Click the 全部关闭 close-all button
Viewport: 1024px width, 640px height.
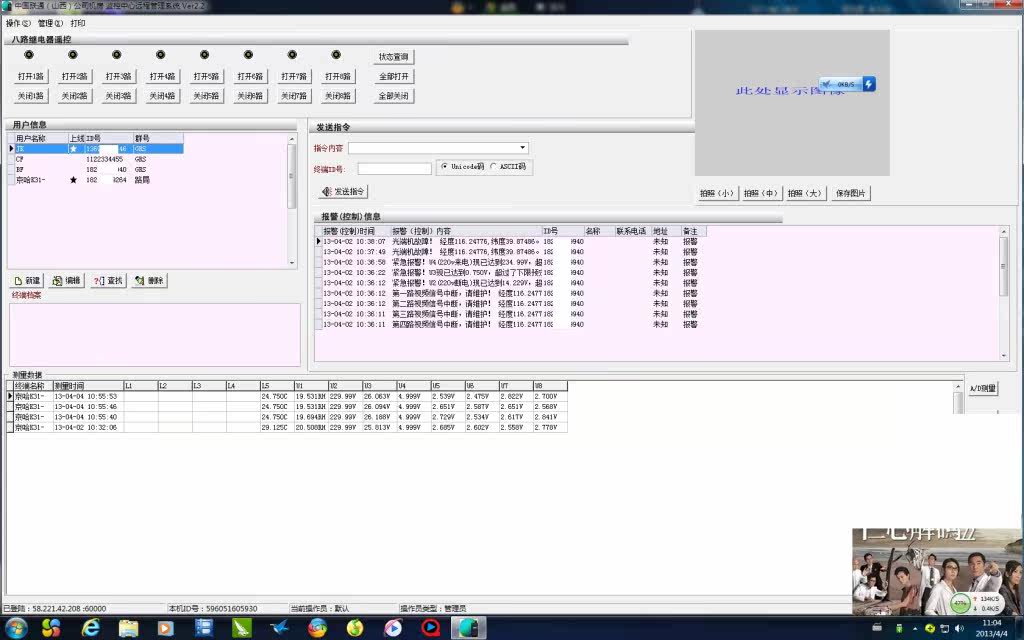click(x=394, y=96)
